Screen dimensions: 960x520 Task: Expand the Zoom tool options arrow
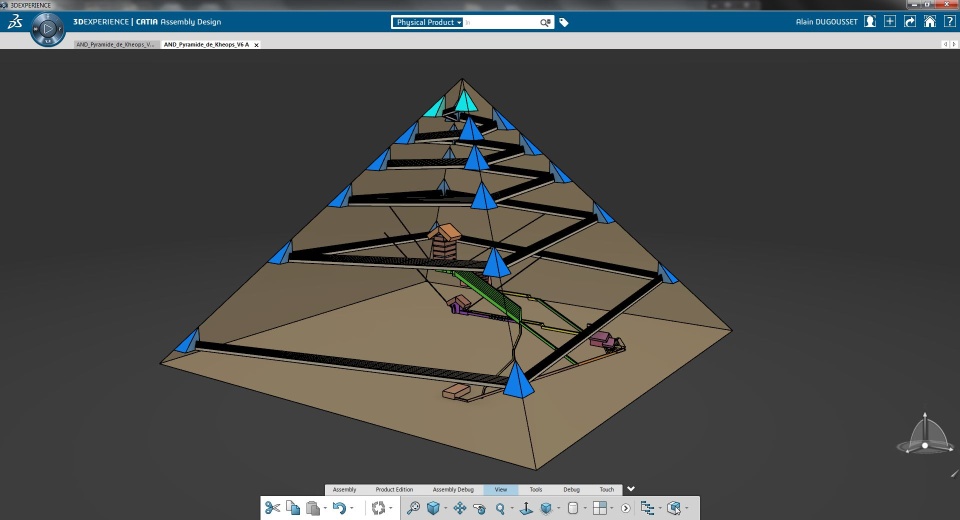512,508
